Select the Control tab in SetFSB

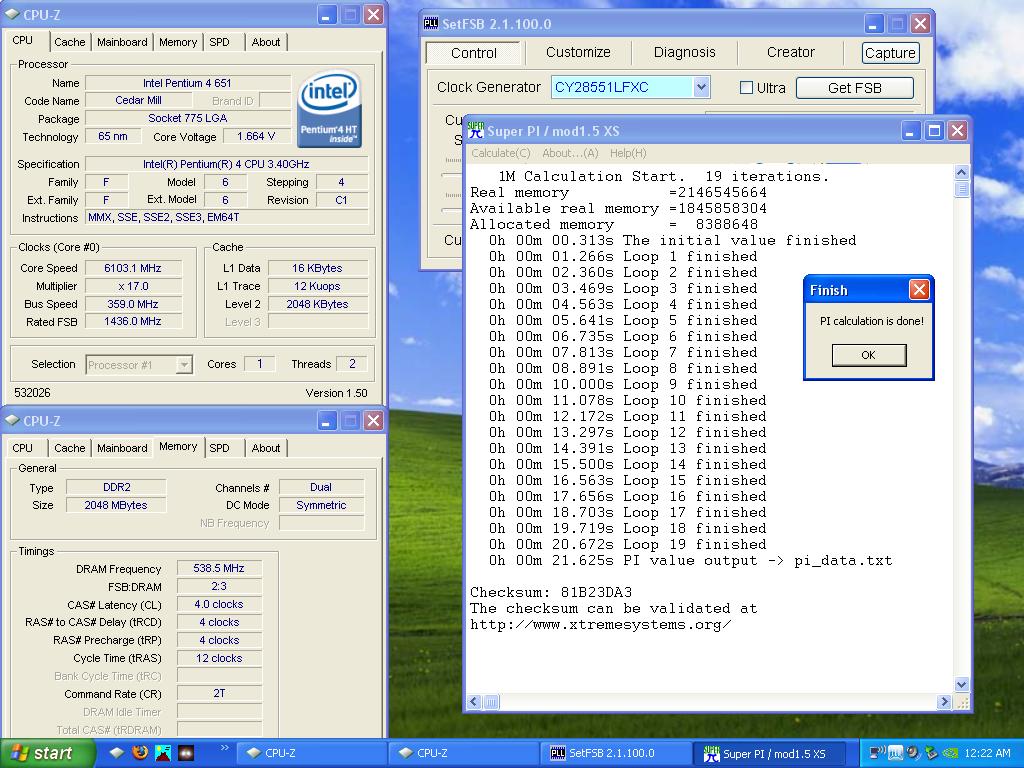pos(473,53)
